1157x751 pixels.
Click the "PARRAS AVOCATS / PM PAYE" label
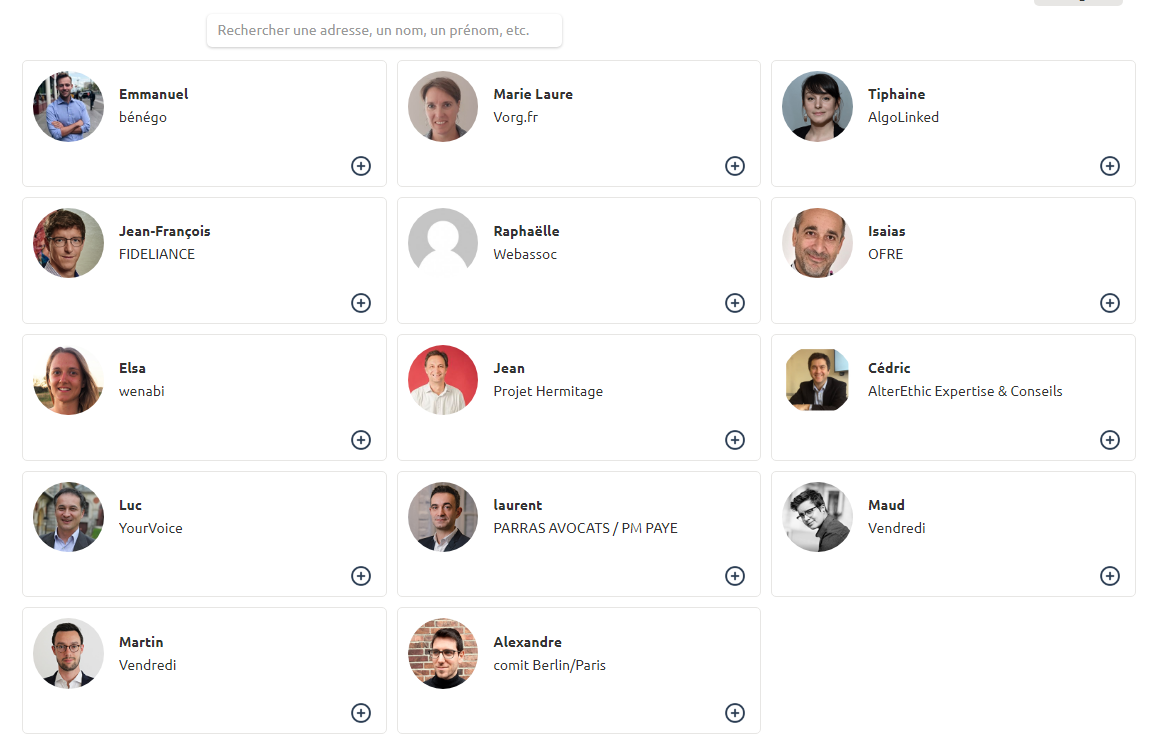tap(585, 528)
